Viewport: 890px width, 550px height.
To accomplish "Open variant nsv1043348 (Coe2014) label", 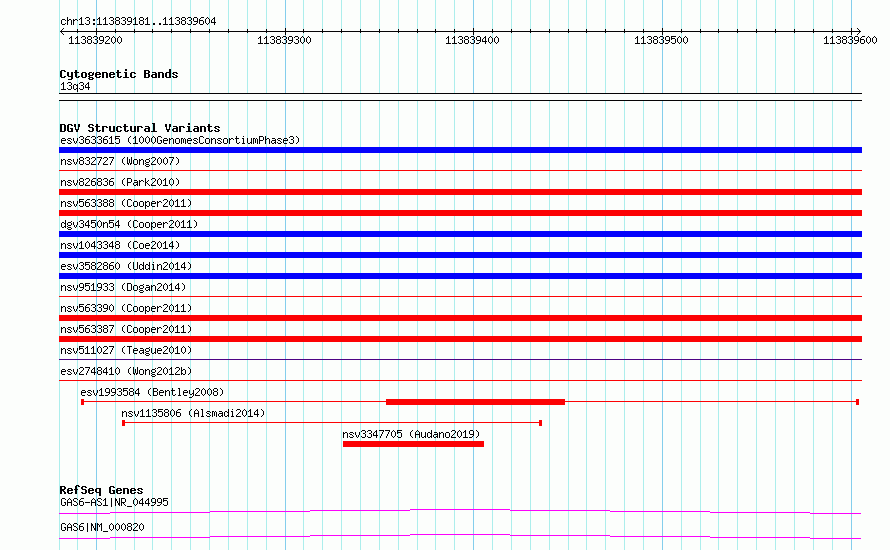I will (x=120, y=245).
